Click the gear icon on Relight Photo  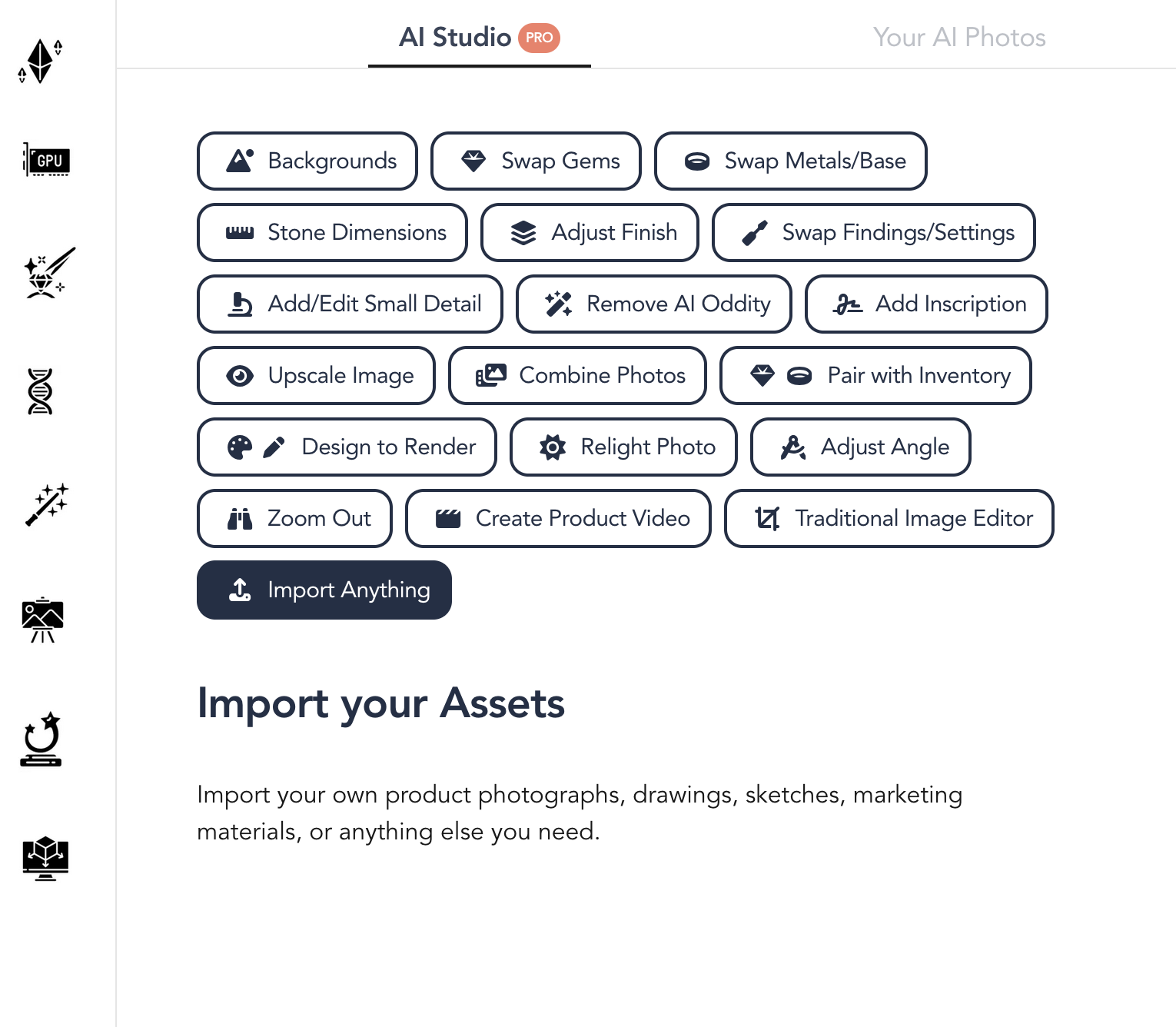click(x=552, y=447)
